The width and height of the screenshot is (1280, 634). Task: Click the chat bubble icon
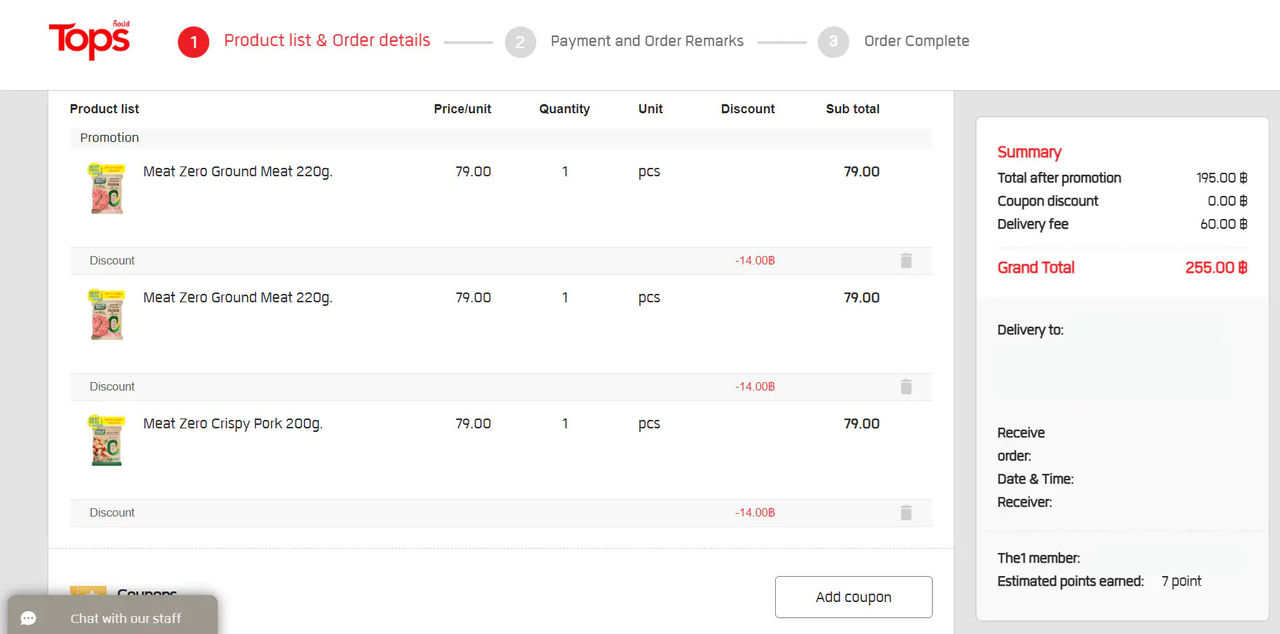click(x=28, y=619)
